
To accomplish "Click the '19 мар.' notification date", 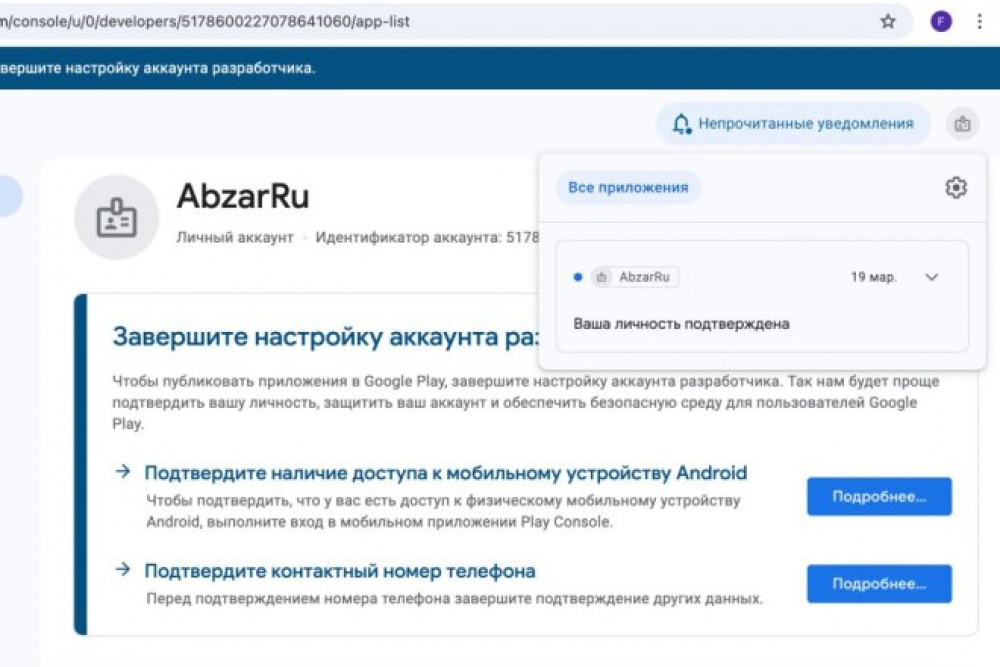I will coord(873,277).
